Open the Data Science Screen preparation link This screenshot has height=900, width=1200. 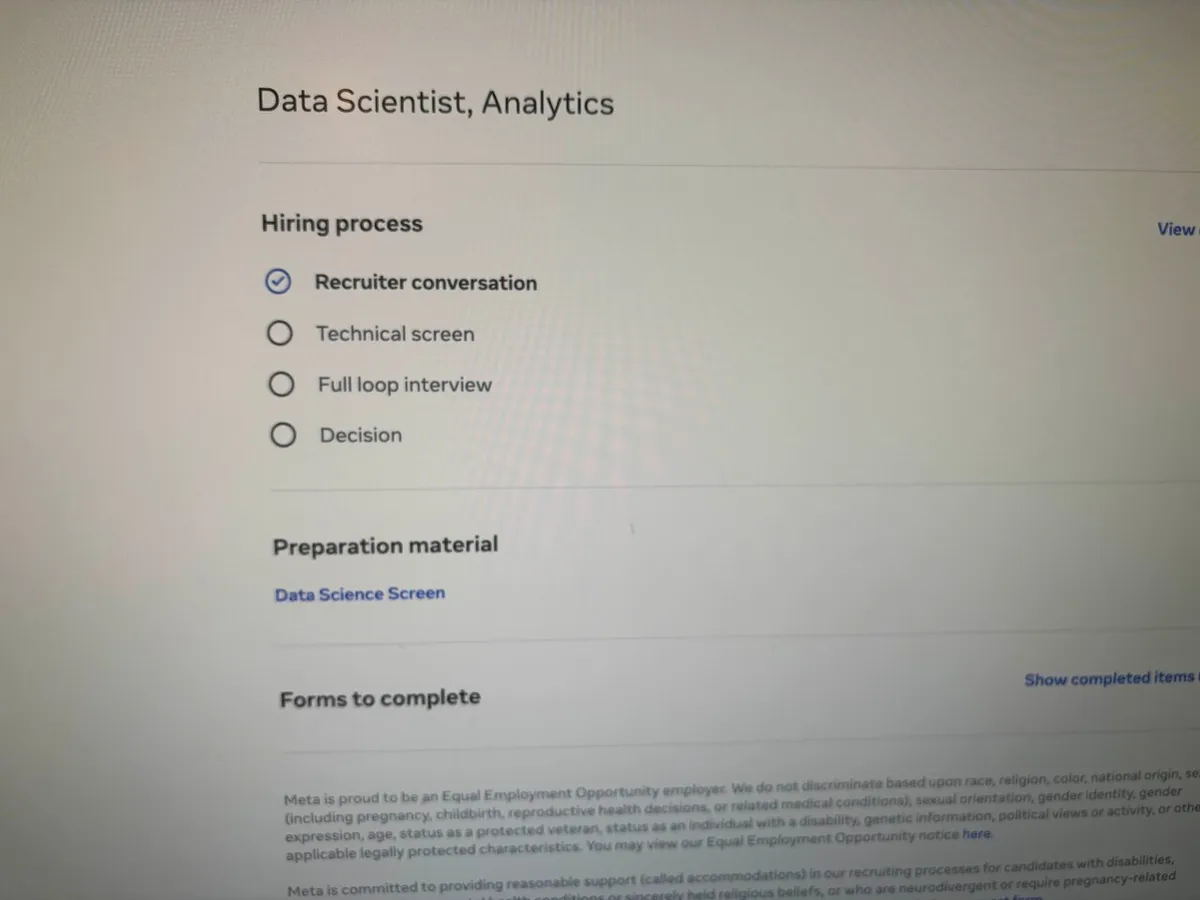click(x=360, y=594)
